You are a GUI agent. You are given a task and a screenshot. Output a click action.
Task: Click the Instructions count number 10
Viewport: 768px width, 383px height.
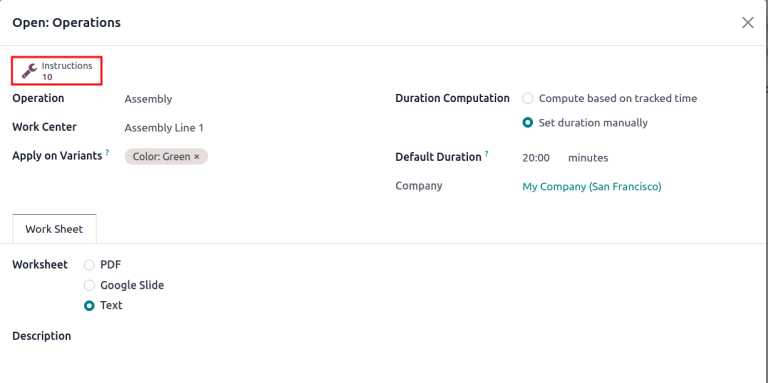pos(47,77)
